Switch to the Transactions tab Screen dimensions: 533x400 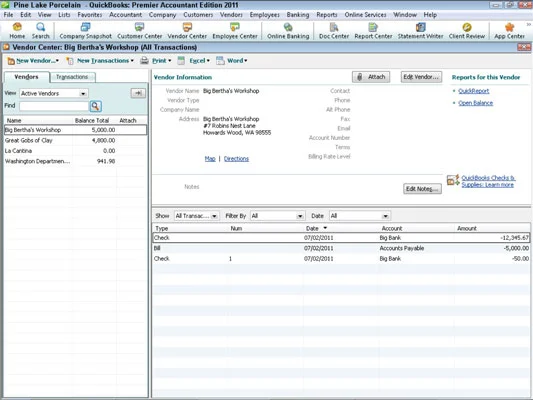[x=72, y=77]
